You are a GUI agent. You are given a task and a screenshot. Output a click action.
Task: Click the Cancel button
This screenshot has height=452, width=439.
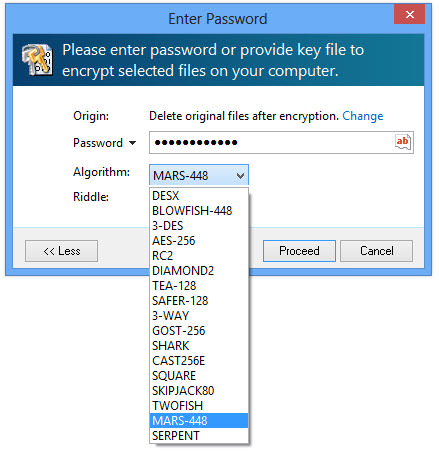[376, 251]
